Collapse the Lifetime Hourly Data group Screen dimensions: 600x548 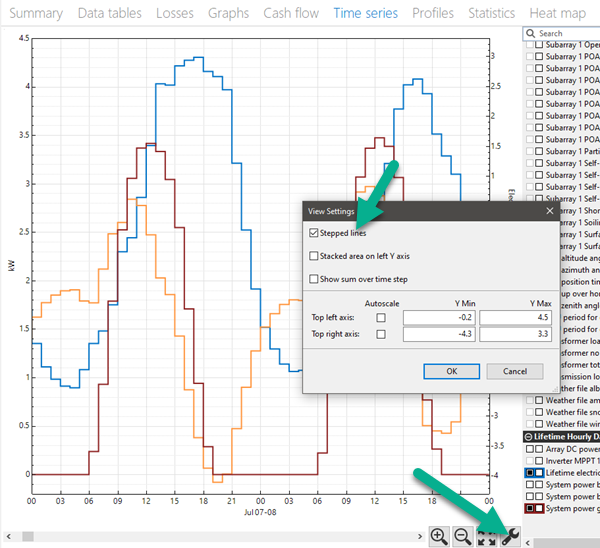point(526,437)
